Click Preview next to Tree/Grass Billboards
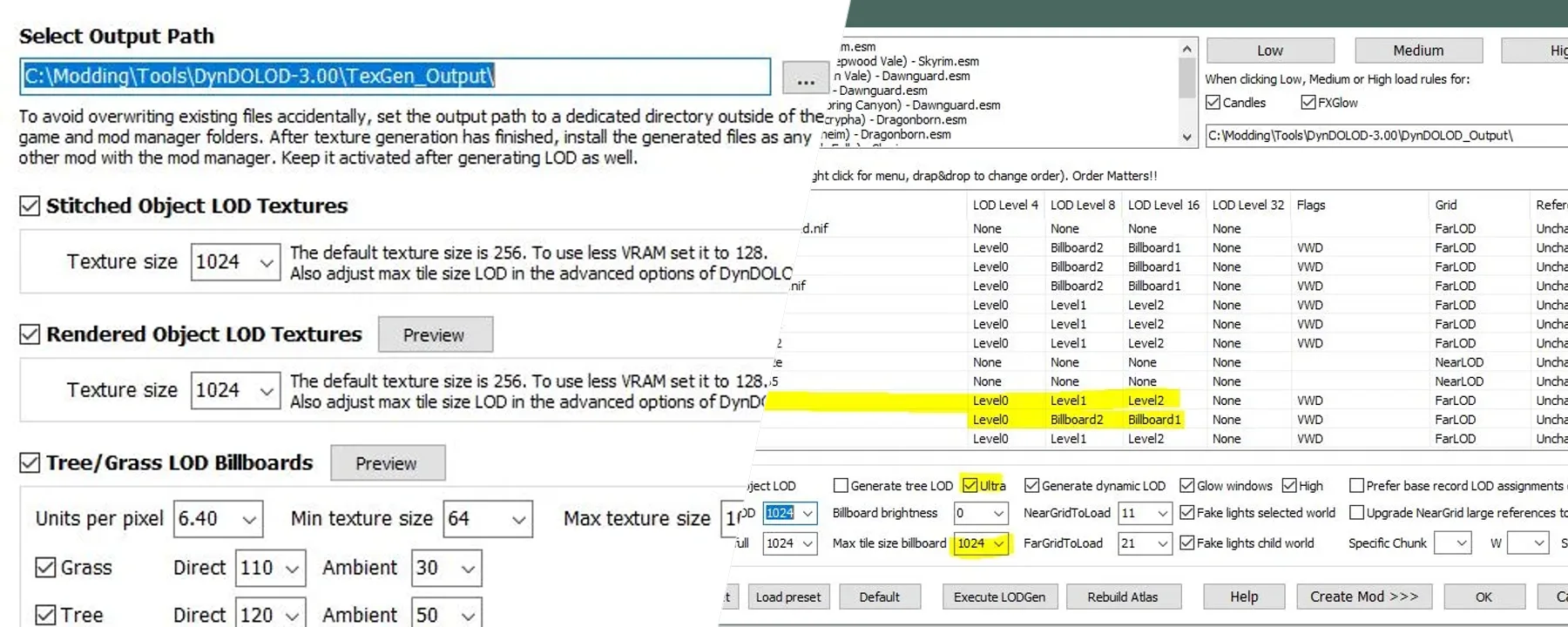The image size is (1568, 627). point(388,463)
